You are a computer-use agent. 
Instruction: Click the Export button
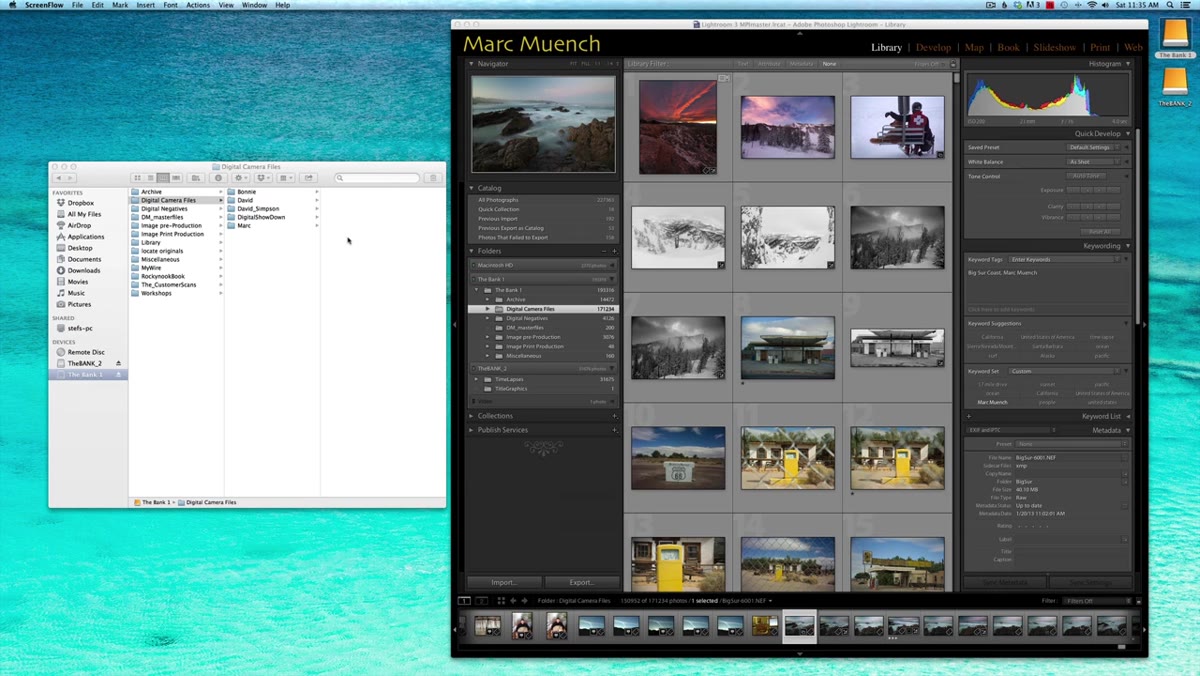click(x=581, y=582)
